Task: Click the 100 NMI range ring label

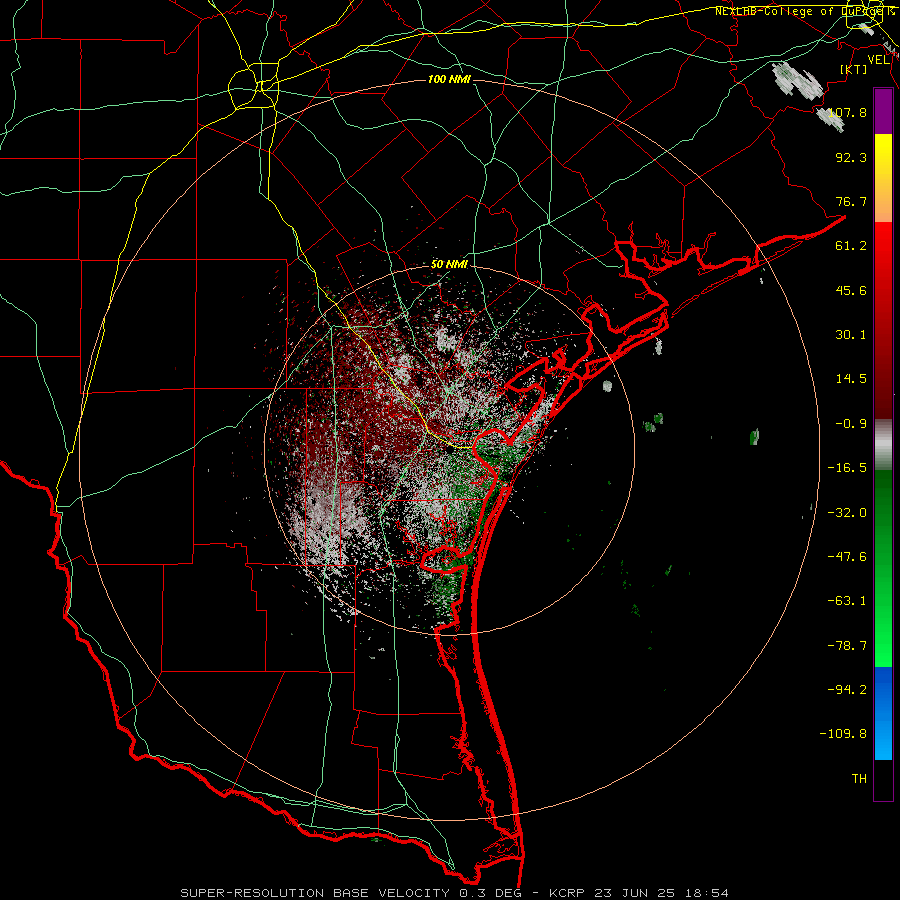Action: 449,79
